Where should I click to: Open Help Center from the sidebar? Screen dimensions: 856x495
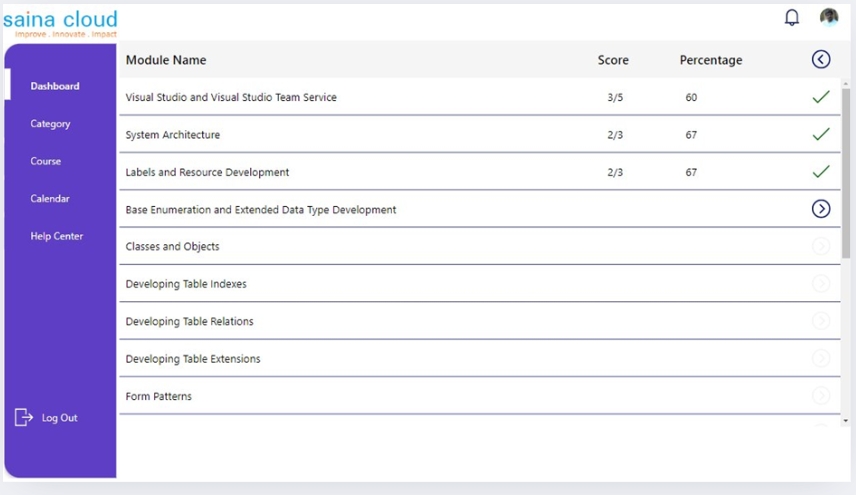[x=57, y=236]
